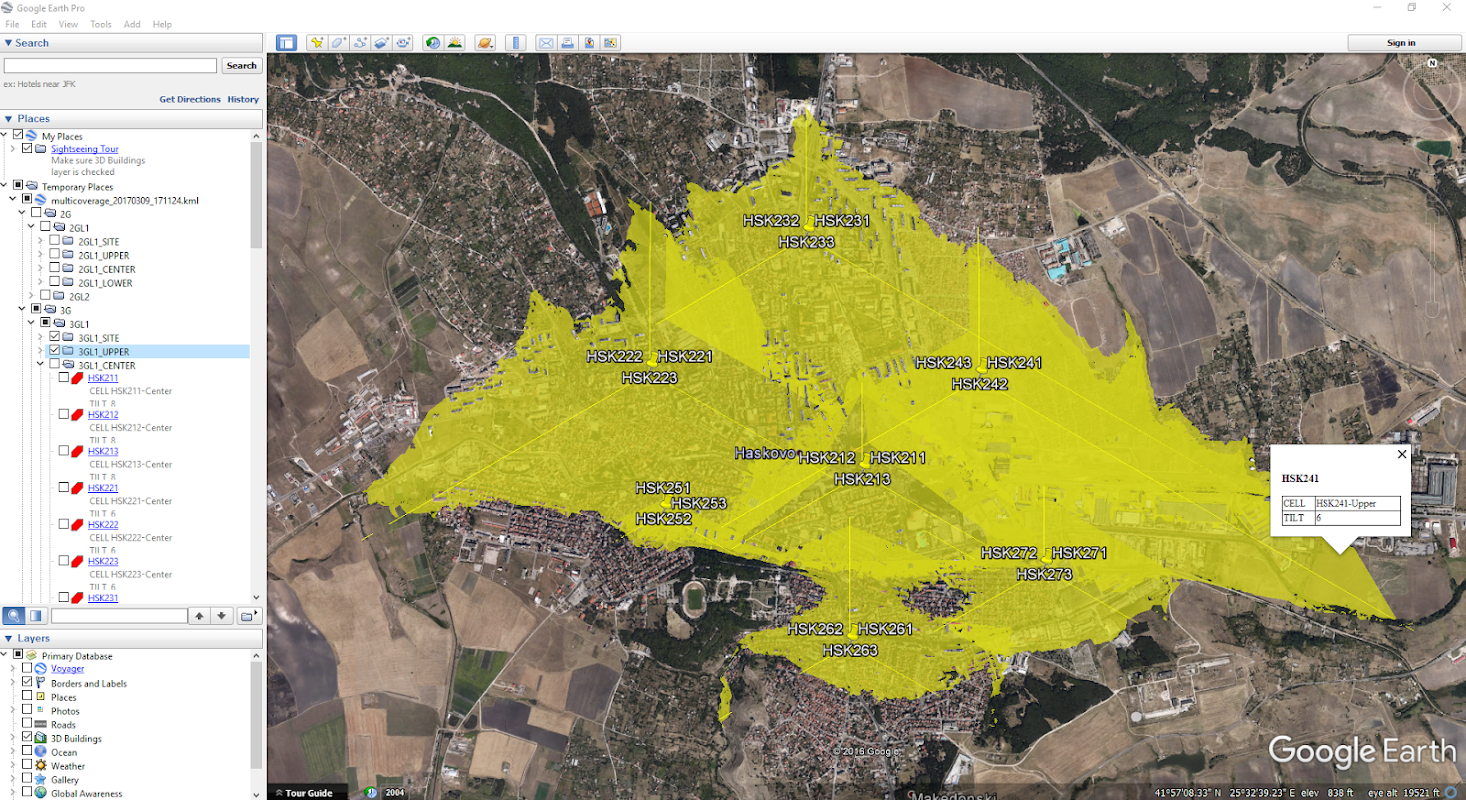
Task: Expand the 2GL2 folder node
Action: (x=33, y=296)
